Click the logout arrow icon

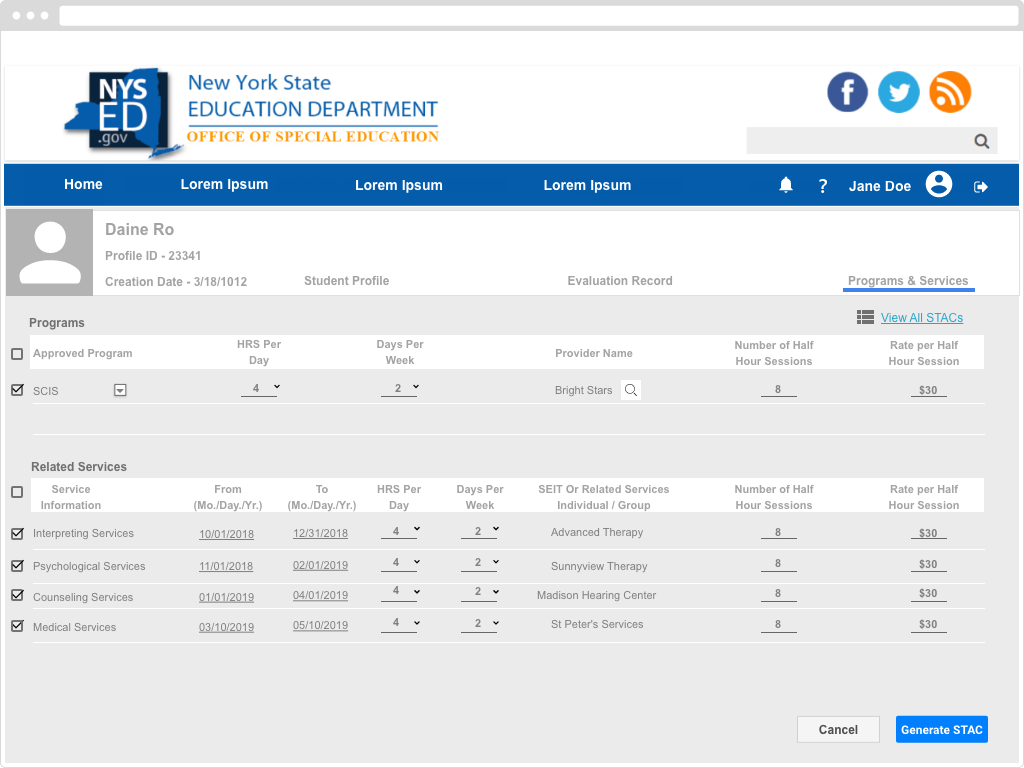[x=981, y=187]
